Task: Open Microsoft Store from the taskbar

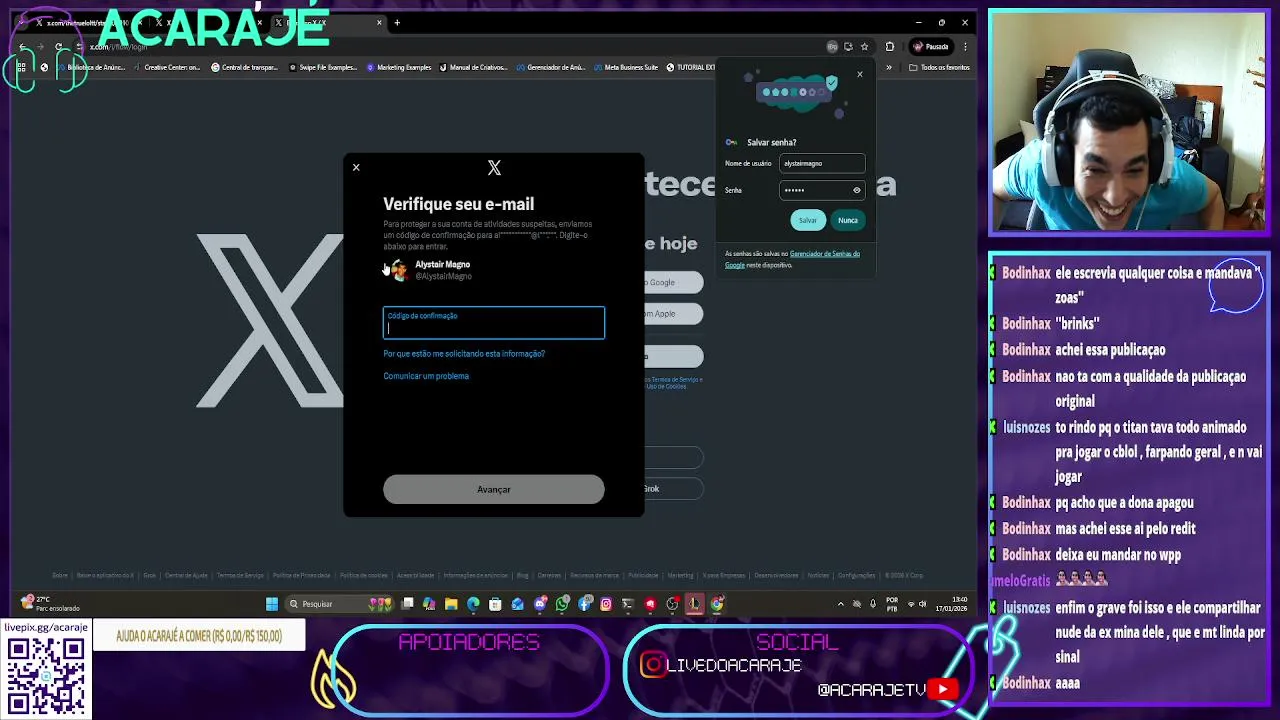Action: click(495, 603)
